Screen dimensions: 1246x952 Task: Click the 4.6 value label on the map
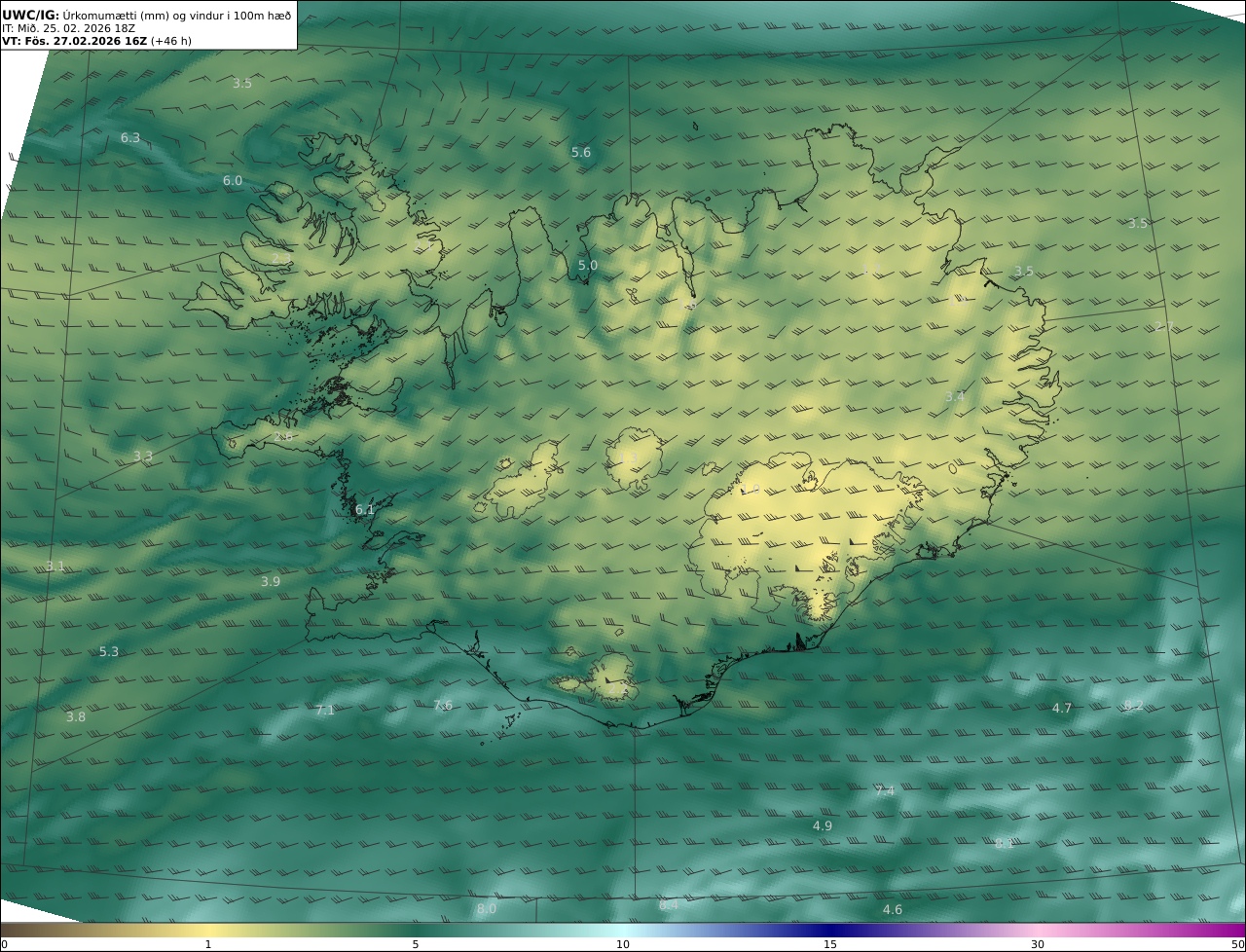[893, 910]
